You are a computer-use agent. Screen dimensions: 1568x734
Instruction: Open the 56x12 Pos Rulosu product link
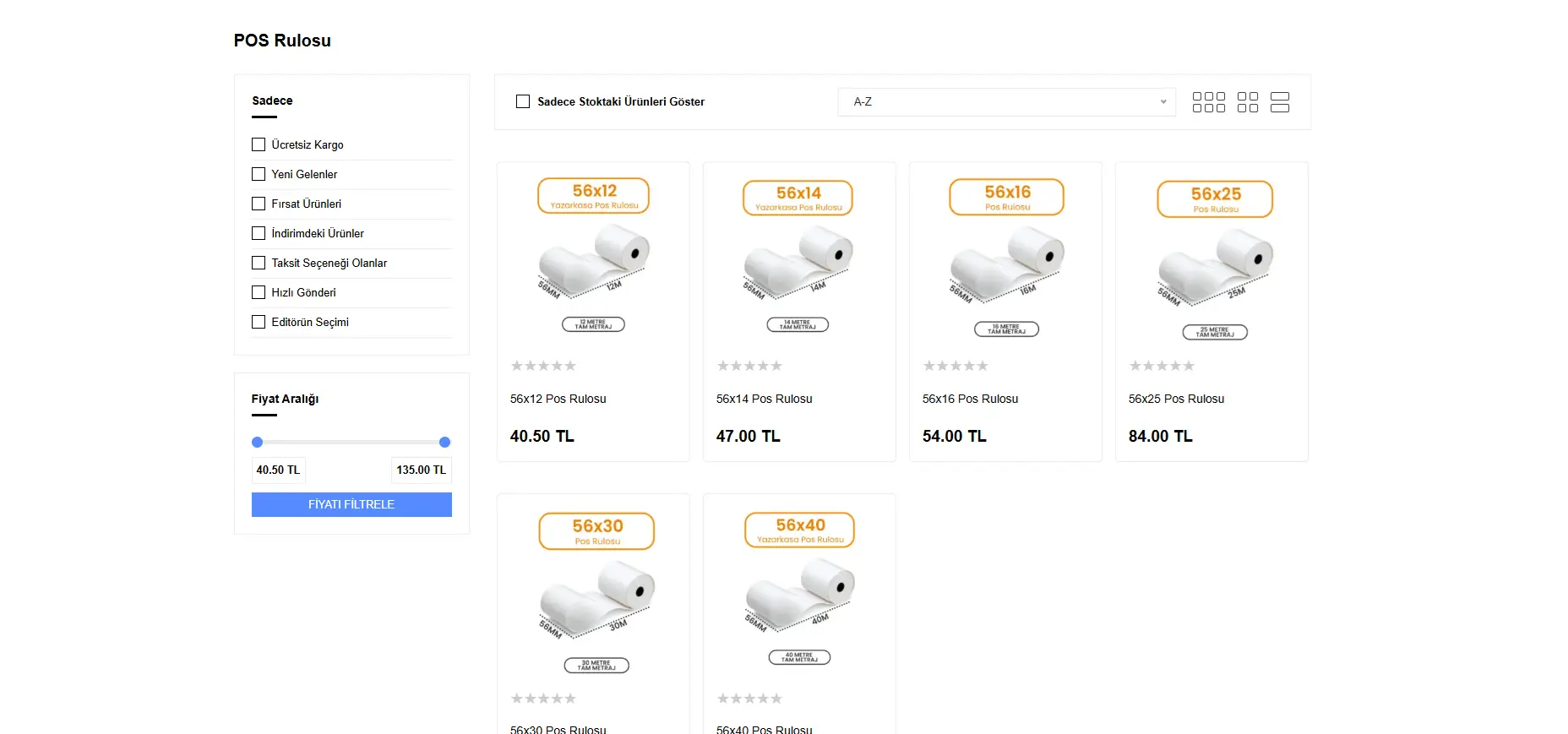click(558, 399)
